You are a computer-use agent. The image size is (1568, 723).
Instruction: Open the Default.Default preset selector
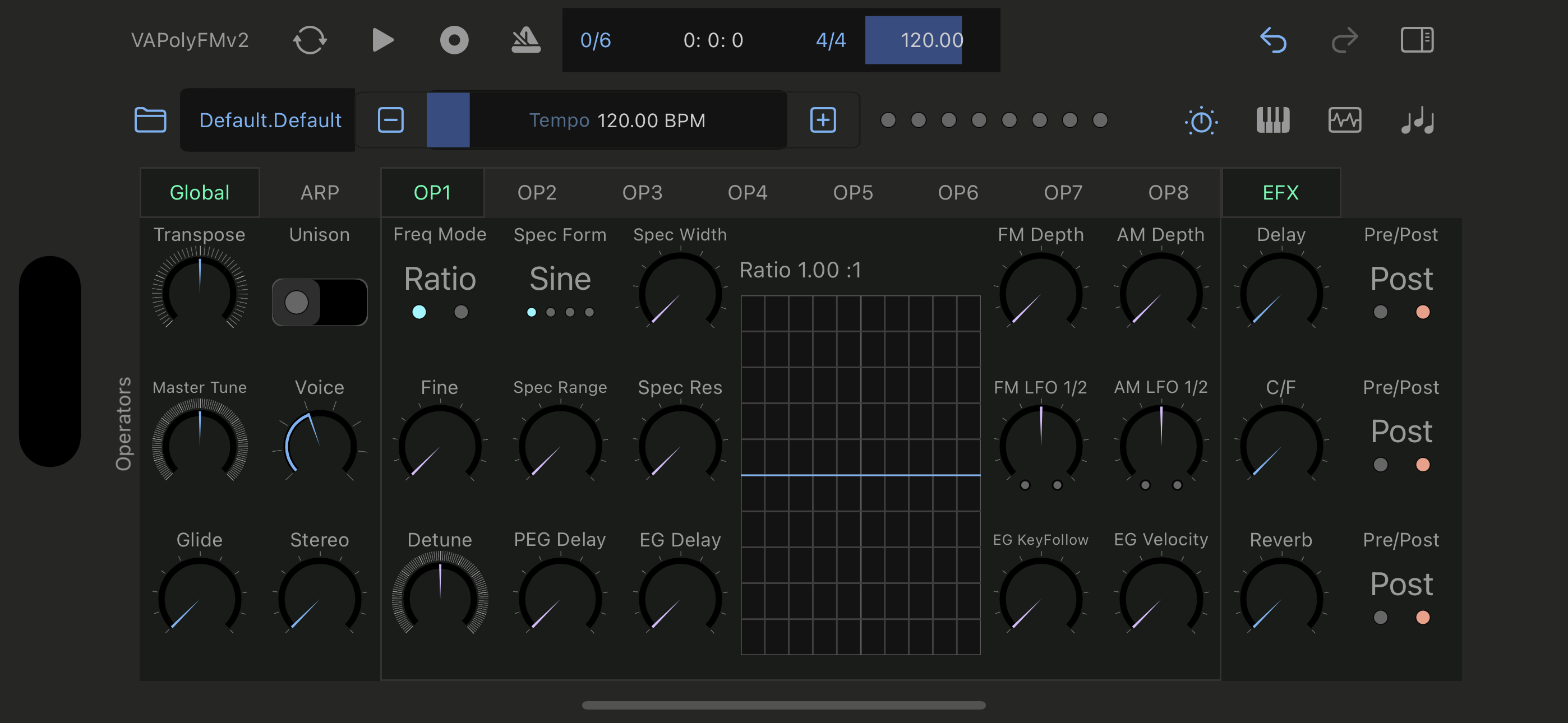pos(270,120)
